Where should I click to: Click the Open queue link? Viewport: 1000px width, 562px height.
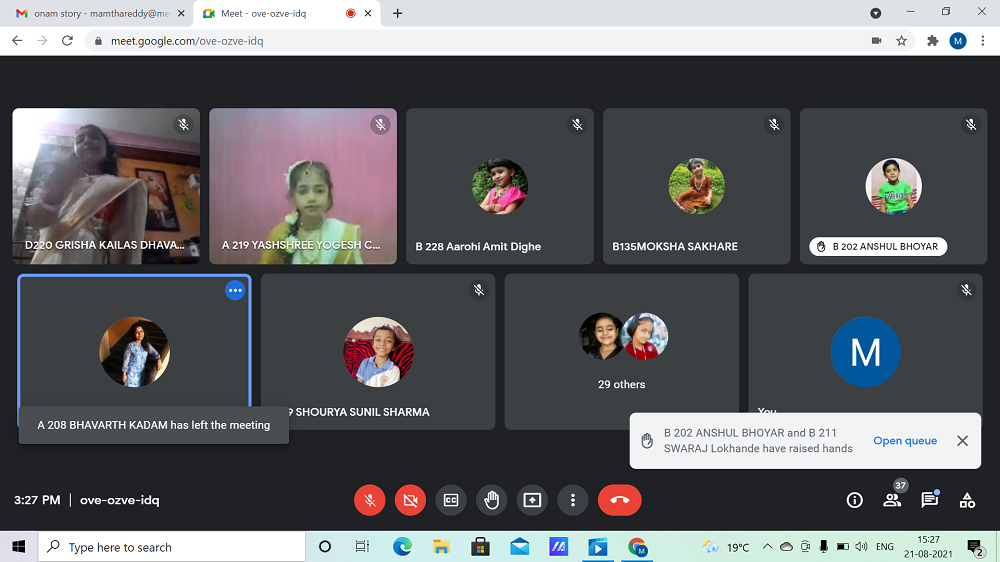click(x=905, y=441)
